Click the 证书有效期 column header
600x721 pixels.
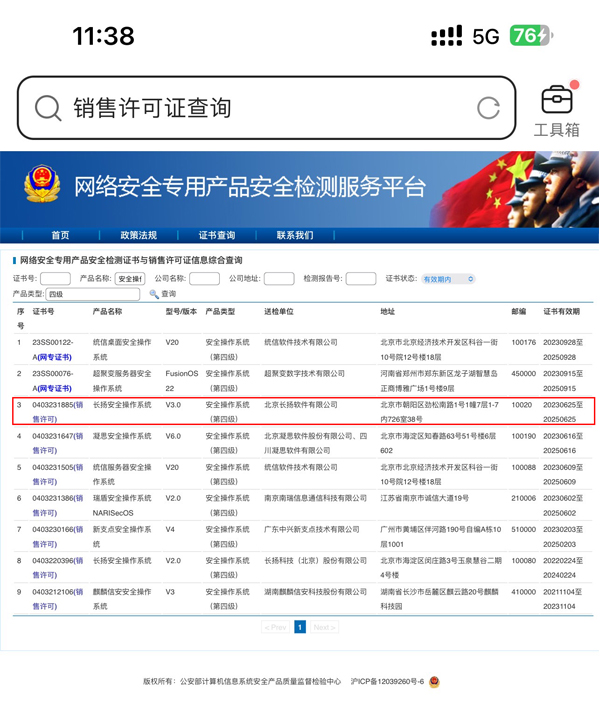click(x=561, y=312)
